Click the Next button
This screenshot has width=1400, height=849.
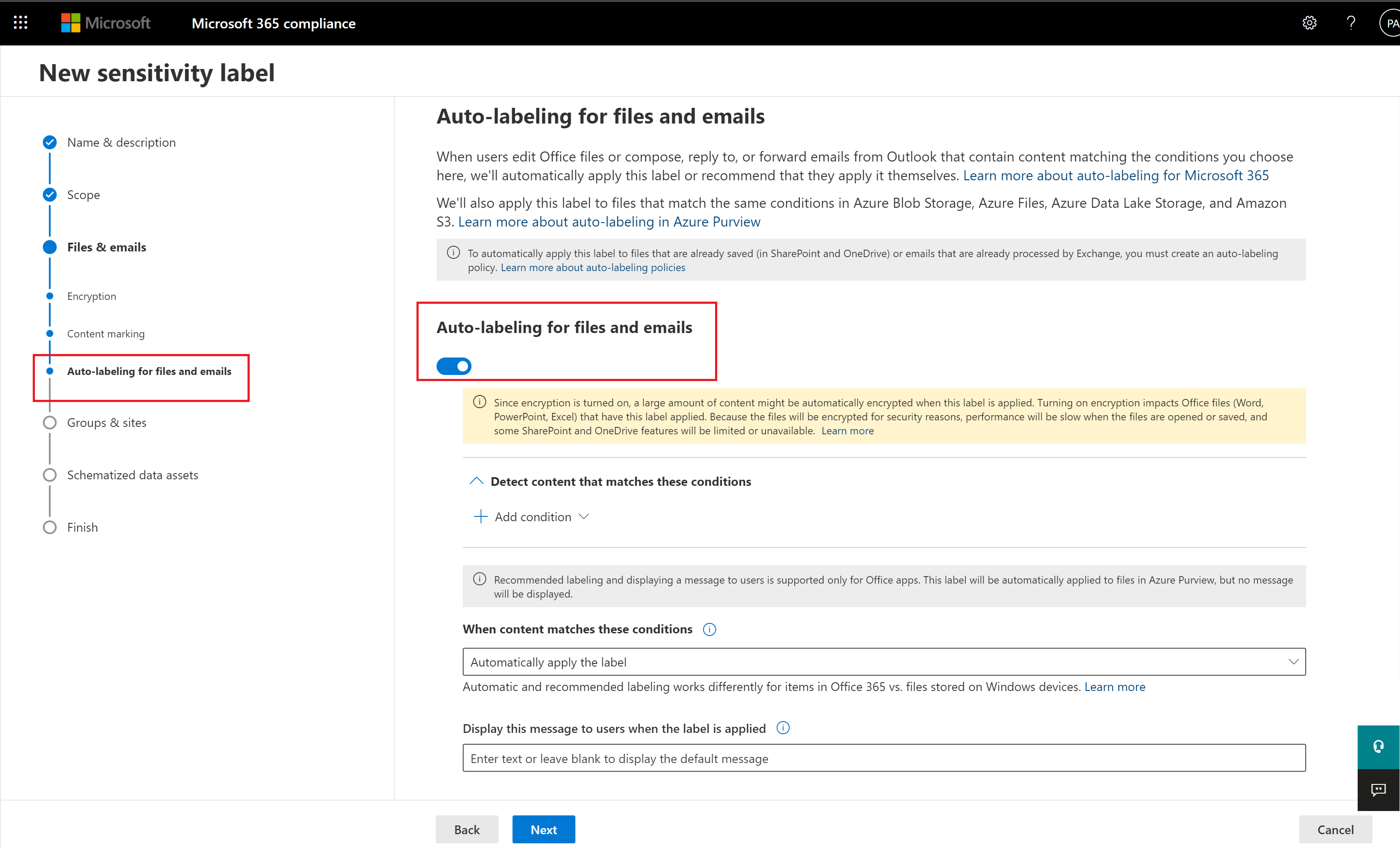pos(543,829)
